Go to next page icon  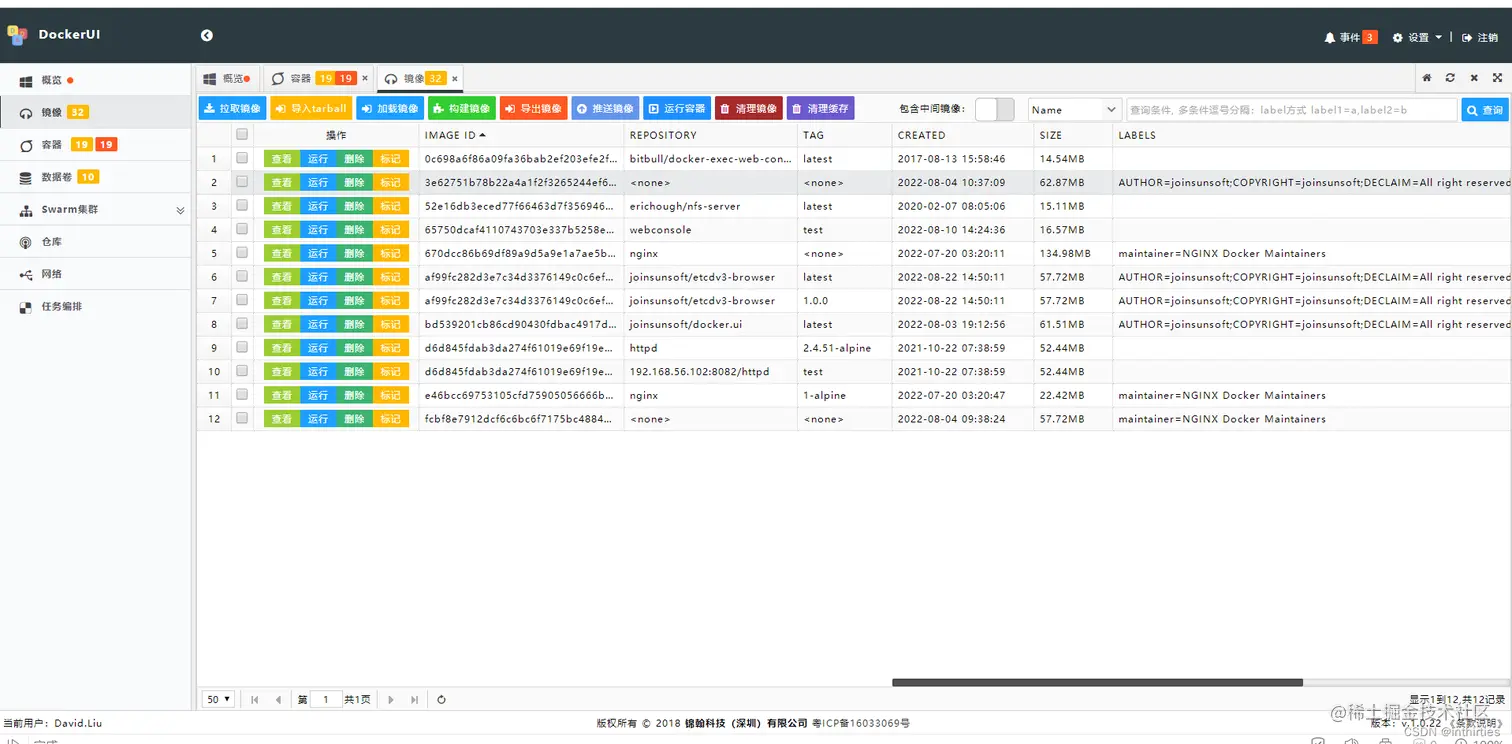390,700
